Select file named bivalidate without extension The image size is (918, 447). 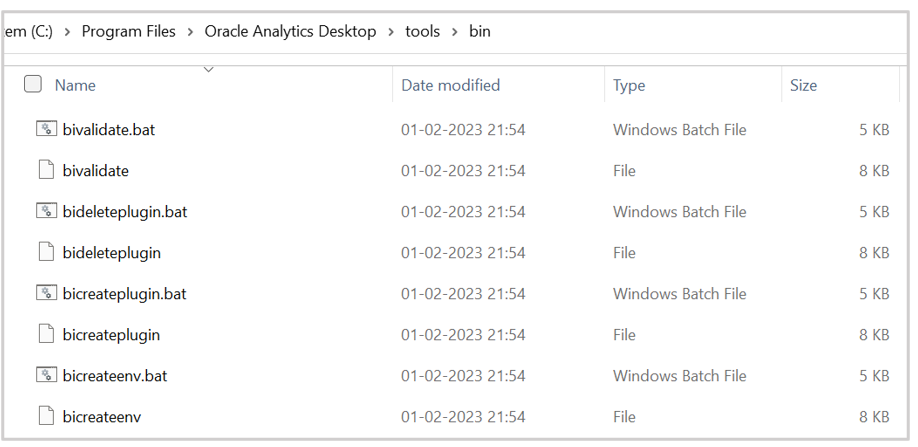[x=95, y=171]
